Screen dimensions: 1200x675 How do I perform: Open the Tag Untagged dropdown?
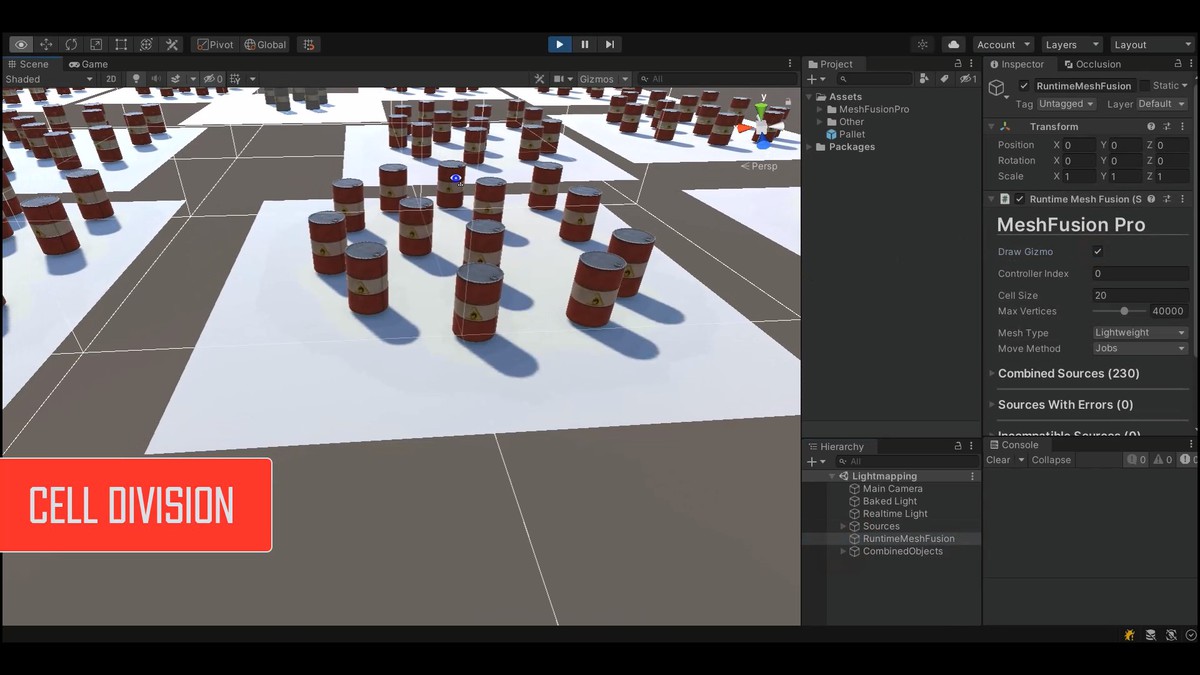click(x=1066, y=104)
